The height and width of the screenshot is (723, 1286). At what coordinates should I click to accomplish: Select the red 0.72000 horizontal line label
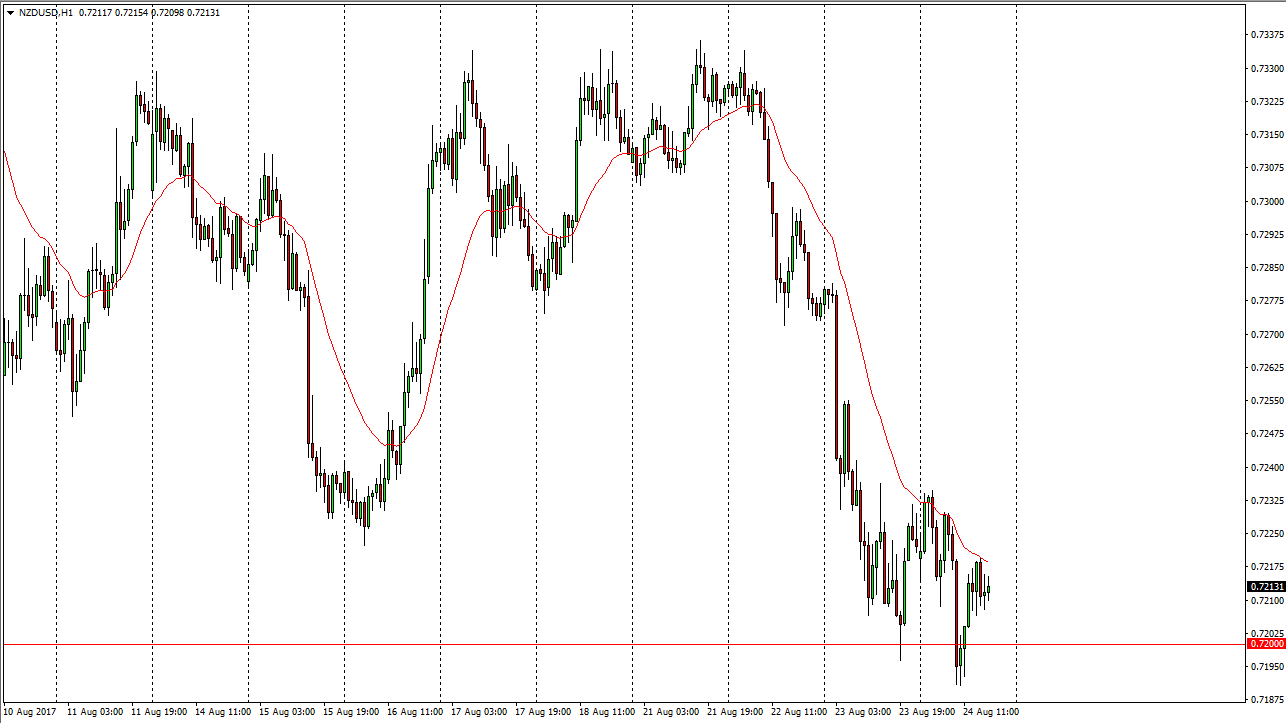click(x=1265, y=644)
